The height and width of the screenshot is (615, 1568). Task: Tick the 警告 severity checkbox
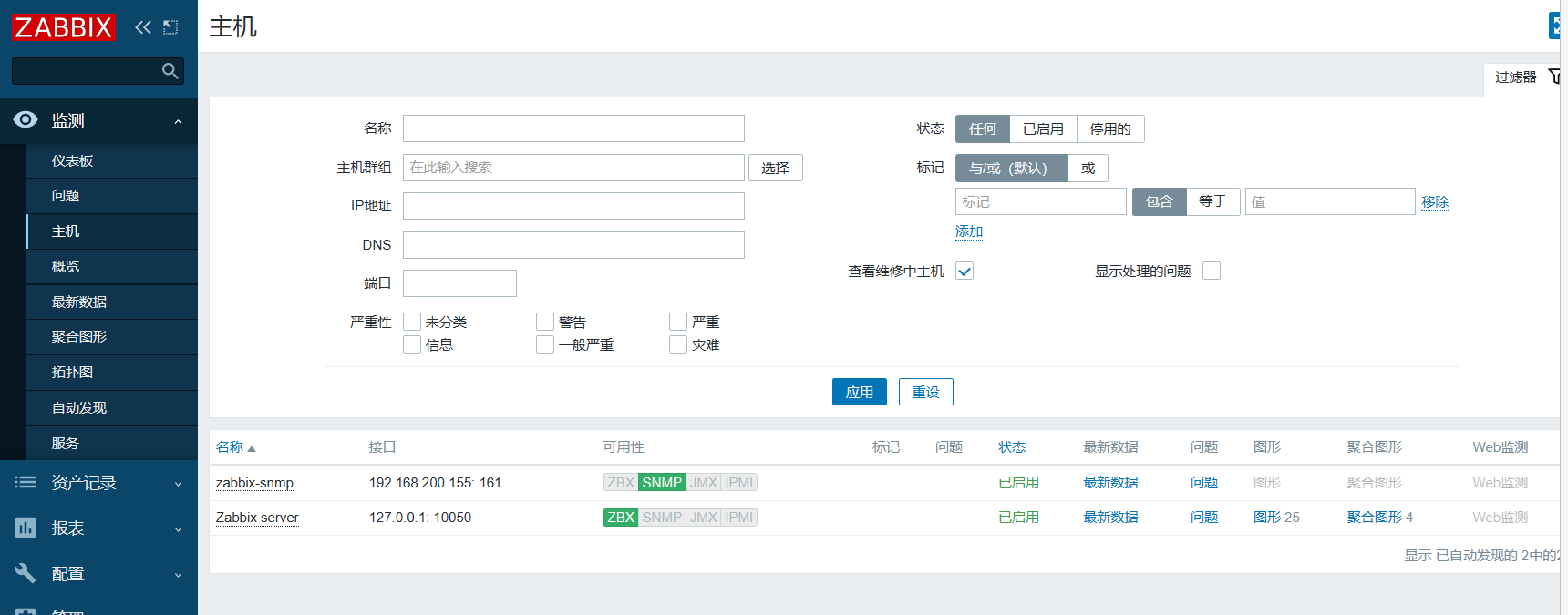[545, 322]
